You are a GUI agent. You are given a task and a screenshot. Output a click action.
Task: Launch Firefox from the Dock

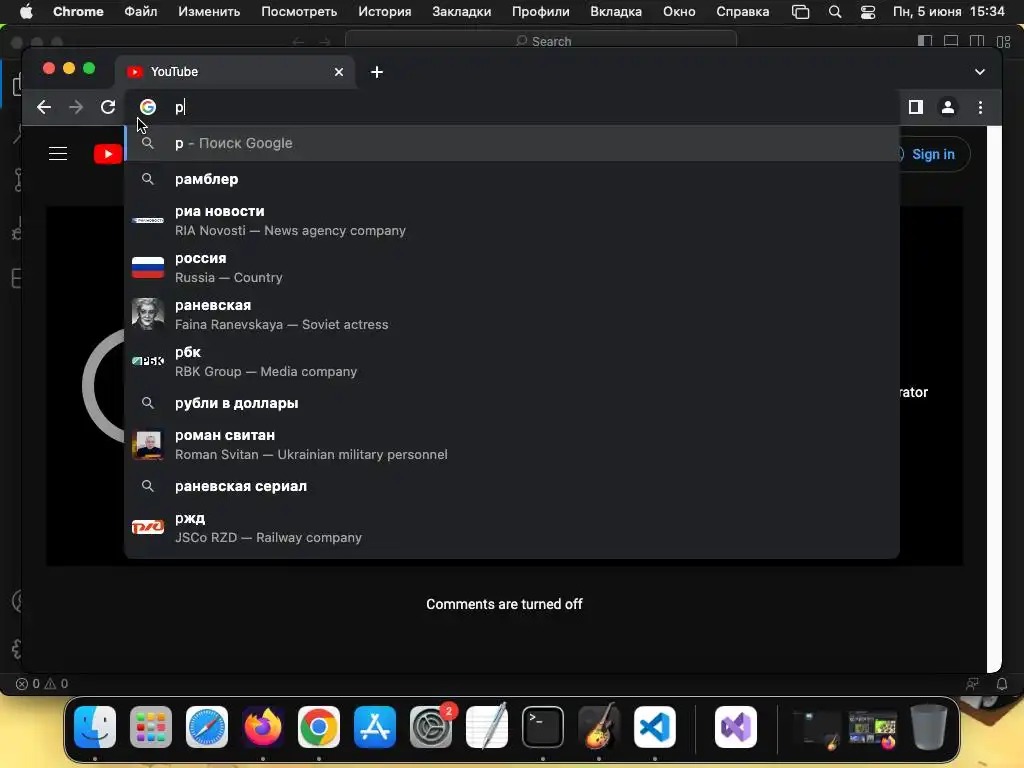tap(263, 727)
